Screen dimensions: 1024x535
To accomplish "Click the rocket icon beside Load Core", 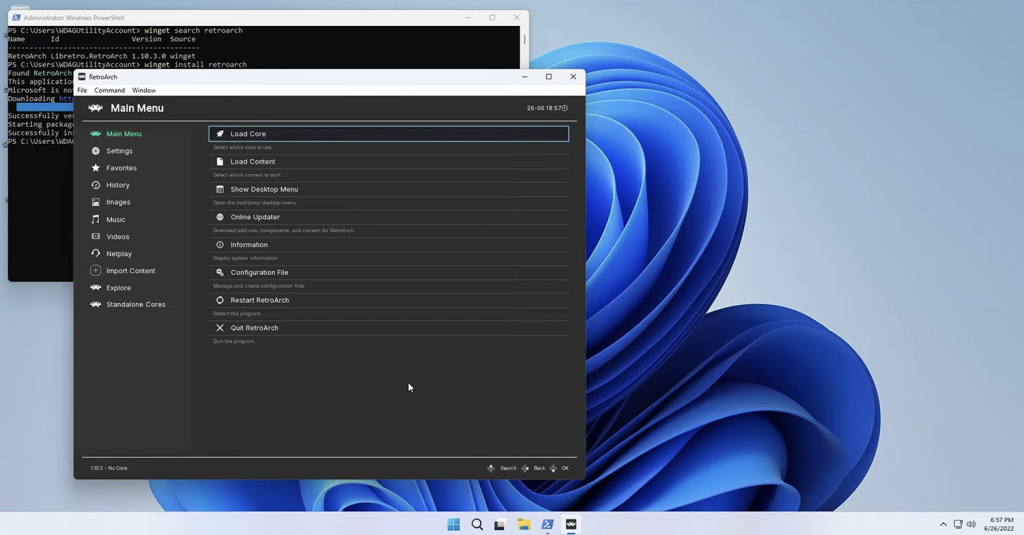I will point(220,134).
